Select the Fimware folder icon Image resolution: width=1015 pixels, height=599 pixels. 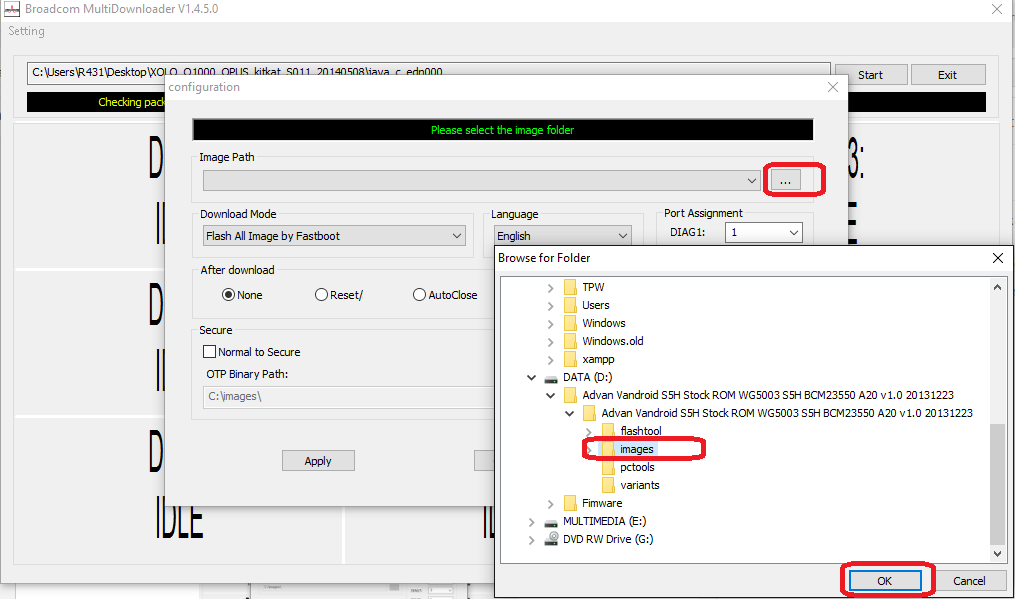(570, 503)
